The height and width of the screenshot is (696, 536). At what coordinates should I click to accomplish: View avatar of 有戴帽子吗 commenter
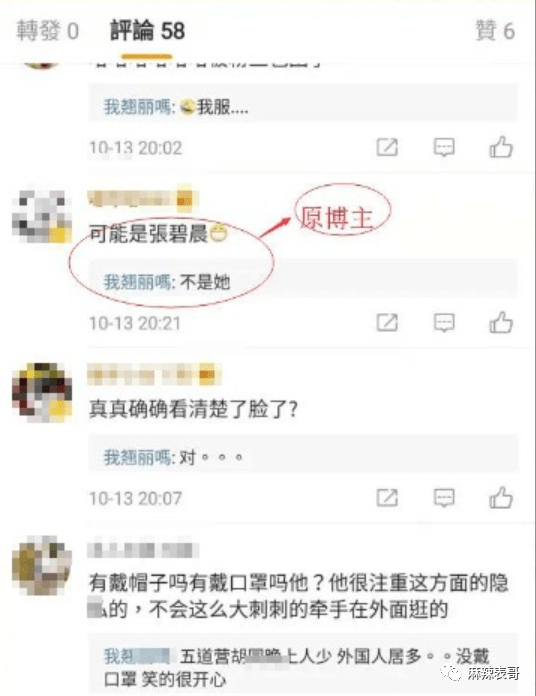coord(42,565)
